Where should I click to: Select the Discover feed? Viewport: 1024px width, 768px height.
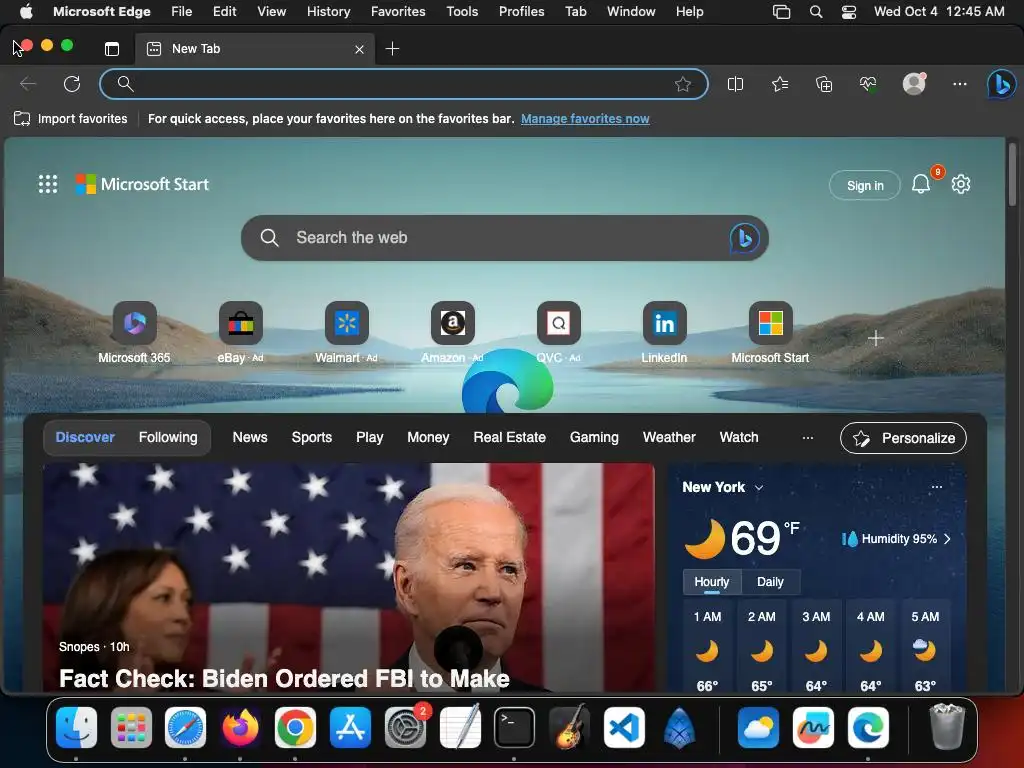pyautogui.click(x=85, y=438)
